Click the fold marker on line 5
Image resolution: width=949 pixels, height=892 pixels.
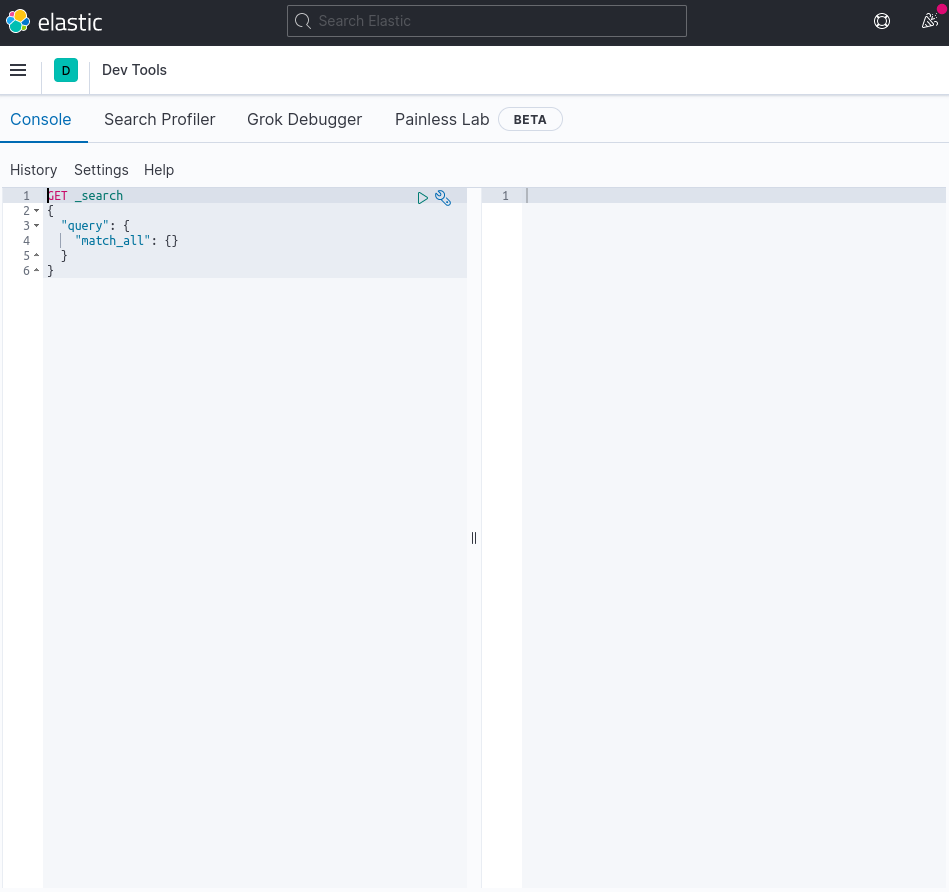[x=37, y=256]
